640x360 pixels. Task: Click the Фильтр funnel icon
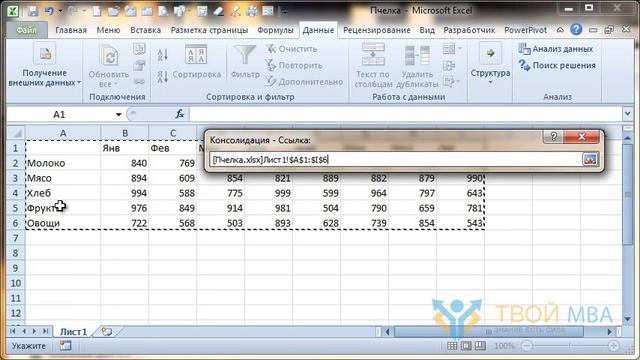pyautogui.click(x=245, y=55)
